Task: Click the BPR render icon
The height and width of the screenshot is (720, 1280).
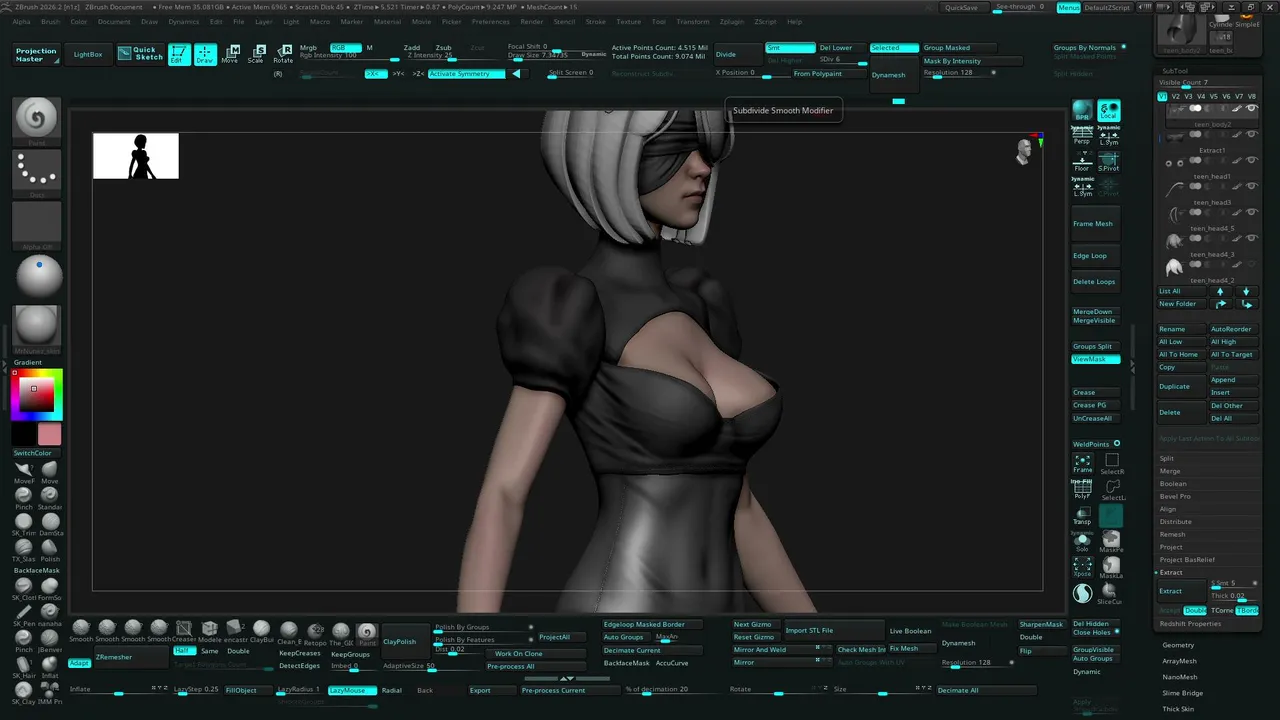Action: click(1082, 111)
